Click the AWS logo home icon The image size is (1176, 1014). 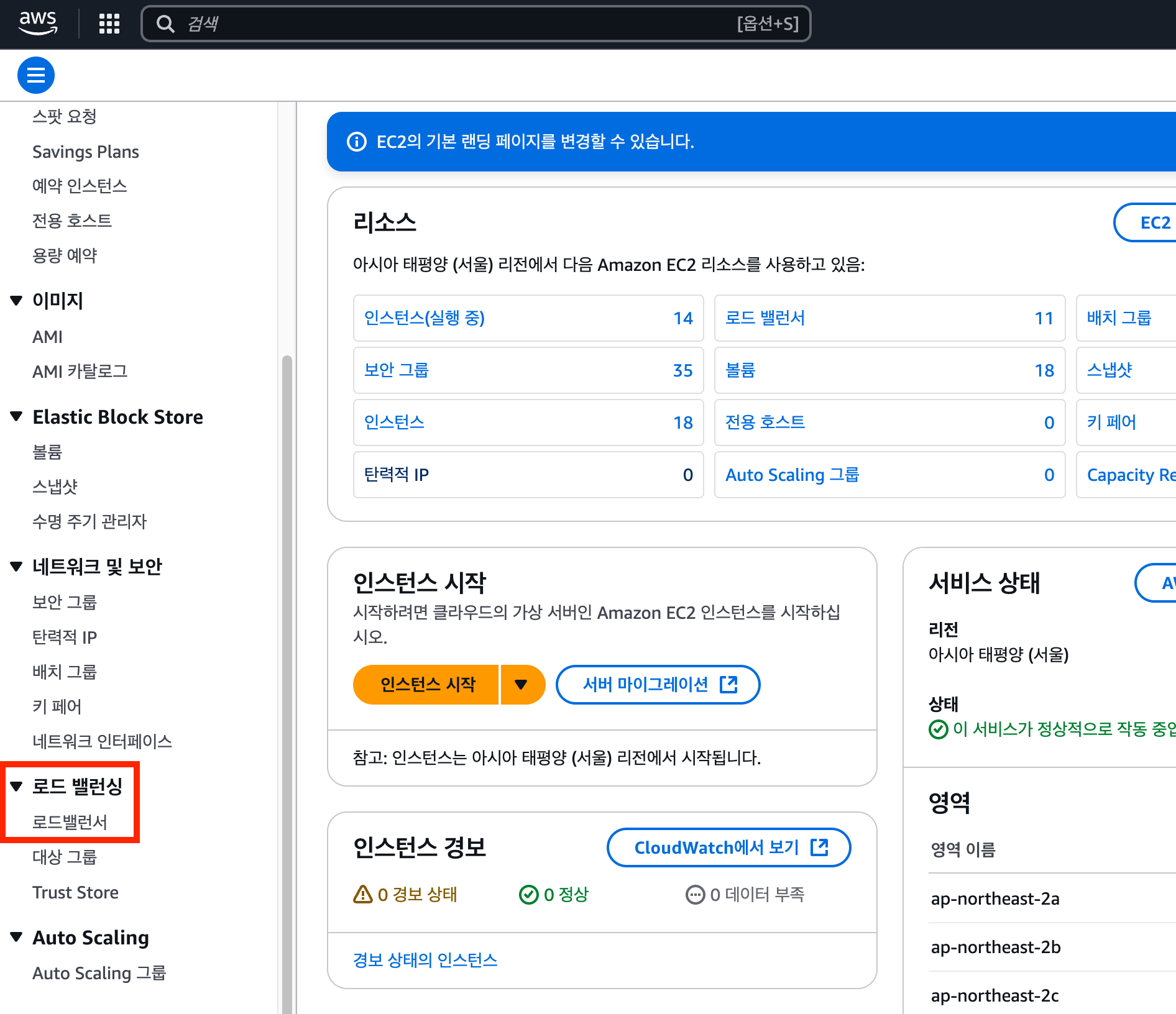click(39, 24)
